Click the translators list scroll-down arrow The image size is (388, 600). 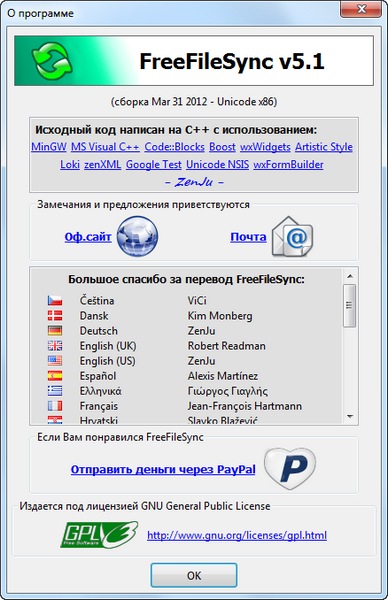[x=350, y=416]
